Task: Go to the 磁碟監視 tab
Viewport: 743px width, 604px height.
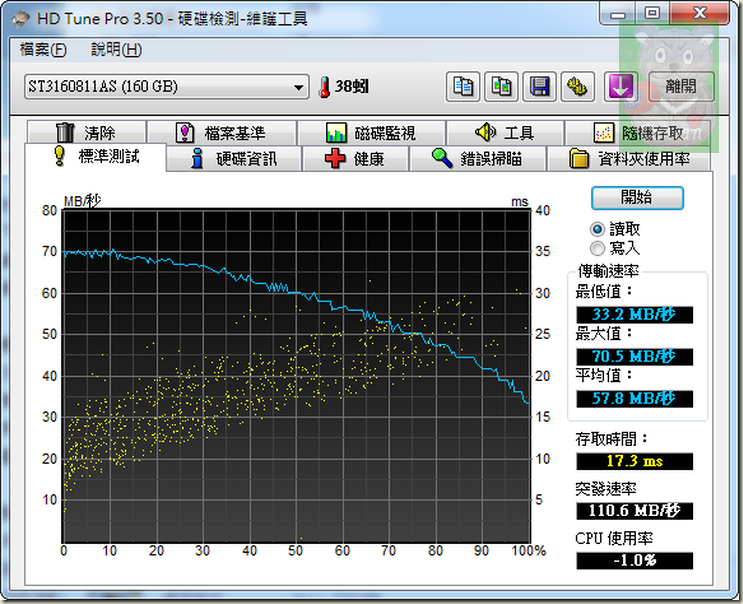Action: 371,133
